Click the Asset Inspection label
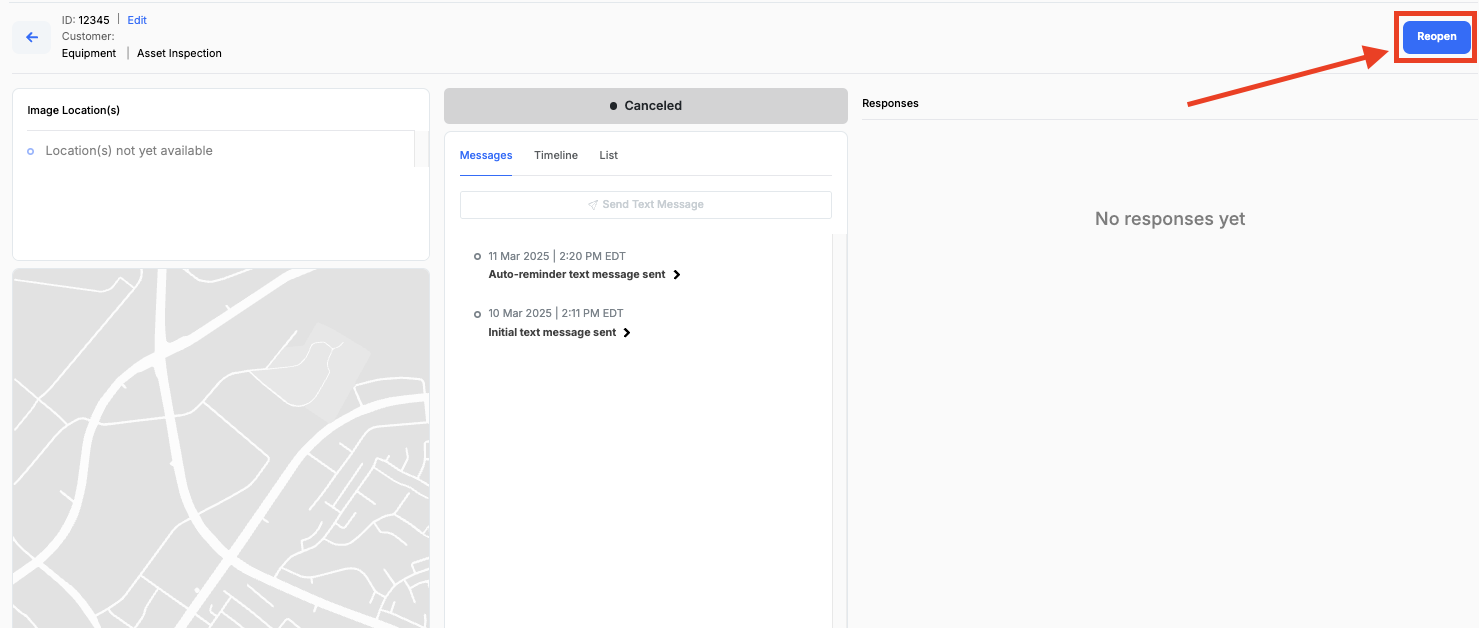The width and height of the screenshot is (1479, 628). pyautogui.click(x=179, y=53)
